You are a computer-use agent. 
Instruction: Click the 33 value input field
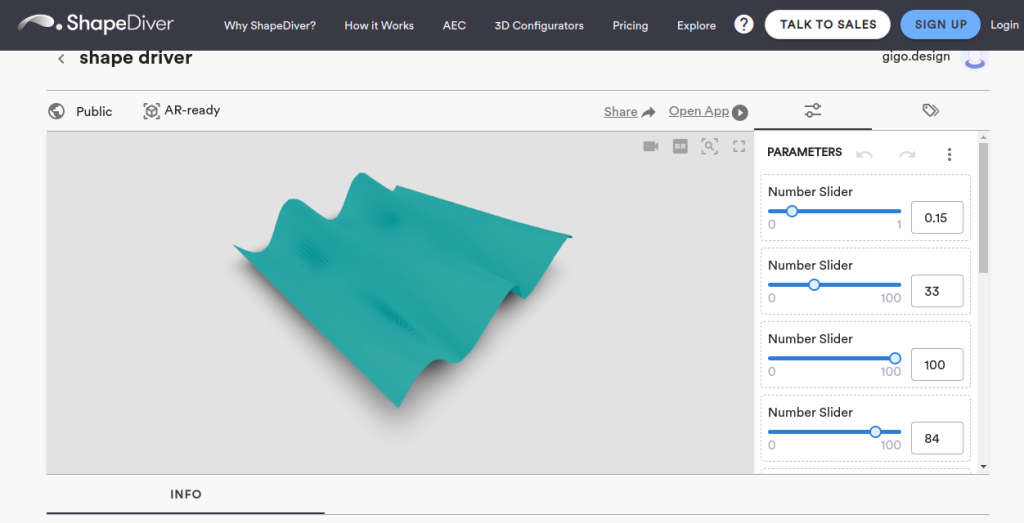coord(937,291)
